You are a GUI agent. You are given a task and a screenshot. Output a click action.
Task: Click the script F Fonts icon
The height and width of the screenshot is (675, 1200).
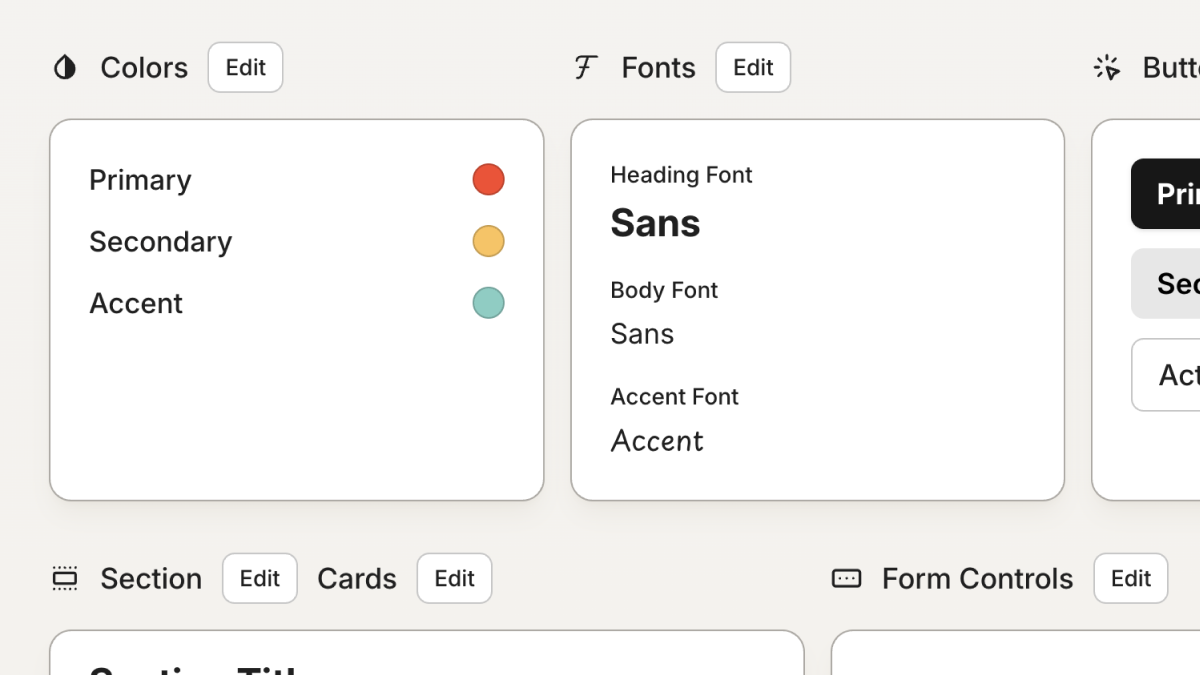click(586, 67)
